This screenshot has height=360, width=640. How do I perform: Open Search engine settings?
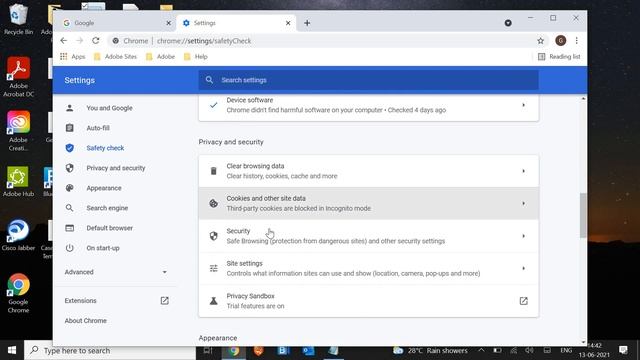pos(107,208)
